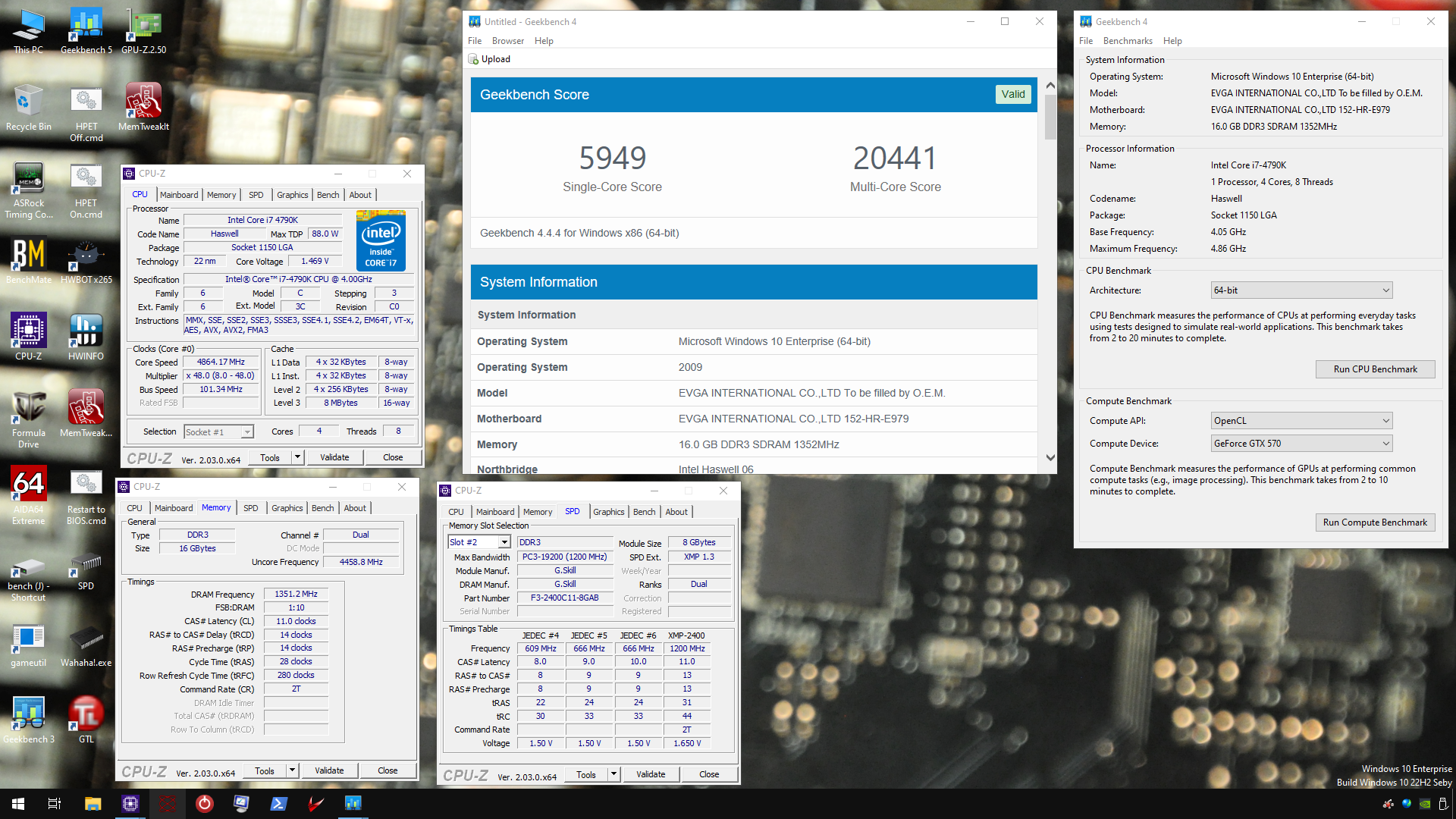Viewport: 1456px width, 819px height.
Task: Open the Geekbench 3 desktop shortcut
Action: [28, 719]
